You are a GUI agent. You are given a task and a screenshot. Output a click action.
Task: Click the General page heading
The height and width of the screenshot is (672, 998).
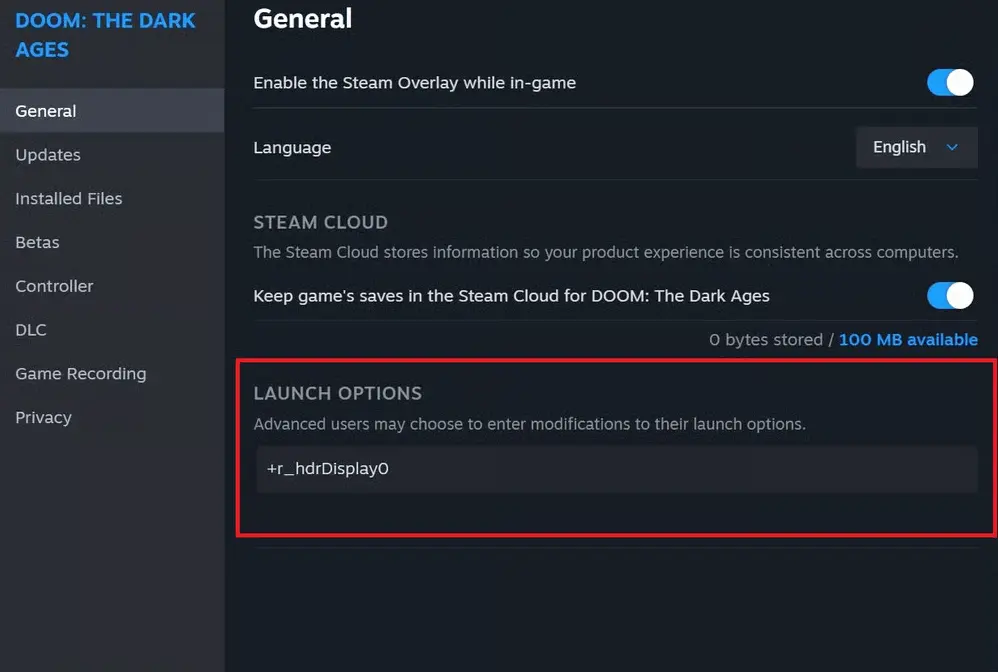[x=302, y=18]
